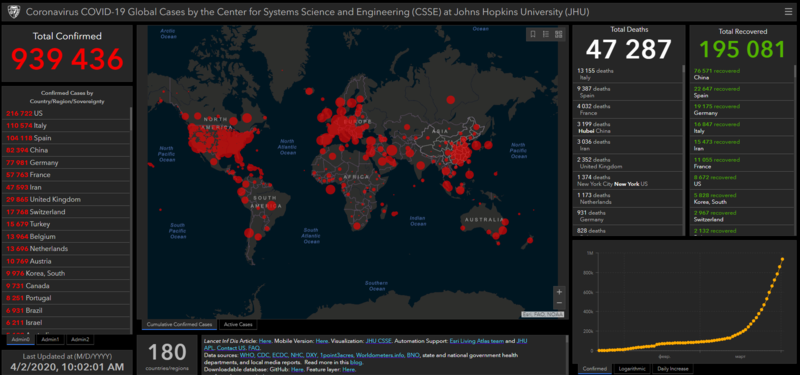Open the Lancet article Here link
The image size is (800, 375).
pyautogui.click(x=265, y=341)
